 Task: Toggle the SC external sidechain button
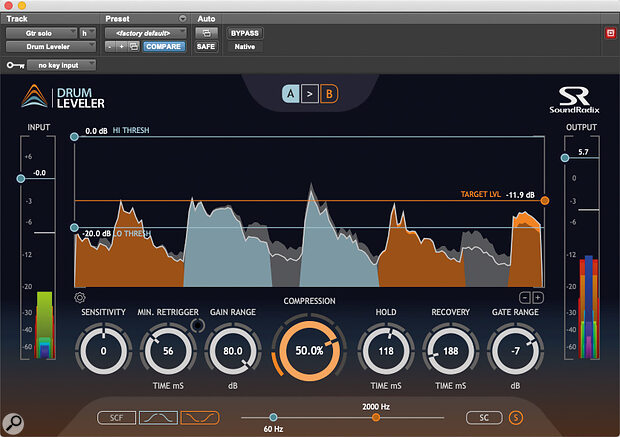tap(484, 418)
